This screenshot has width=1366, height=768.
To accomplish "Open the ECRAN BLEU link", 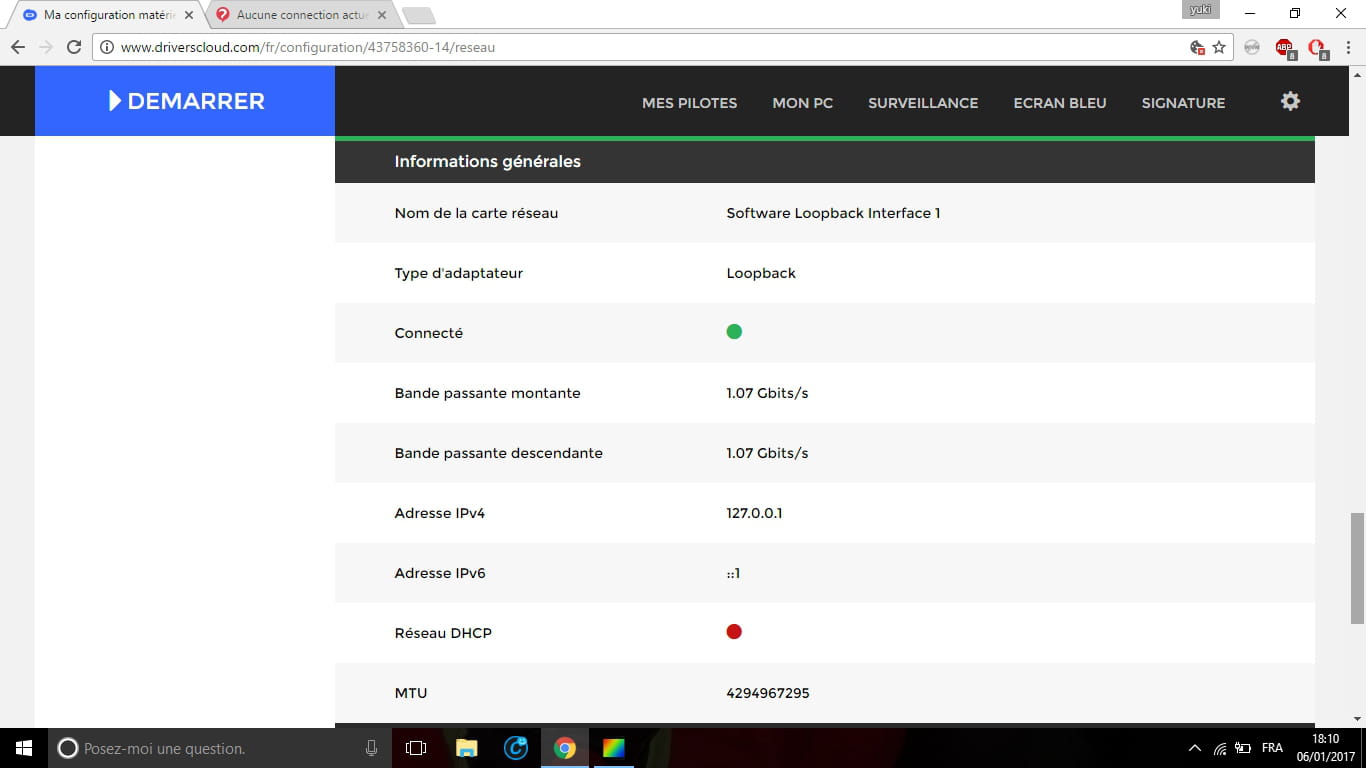I will coord(1059,103).
